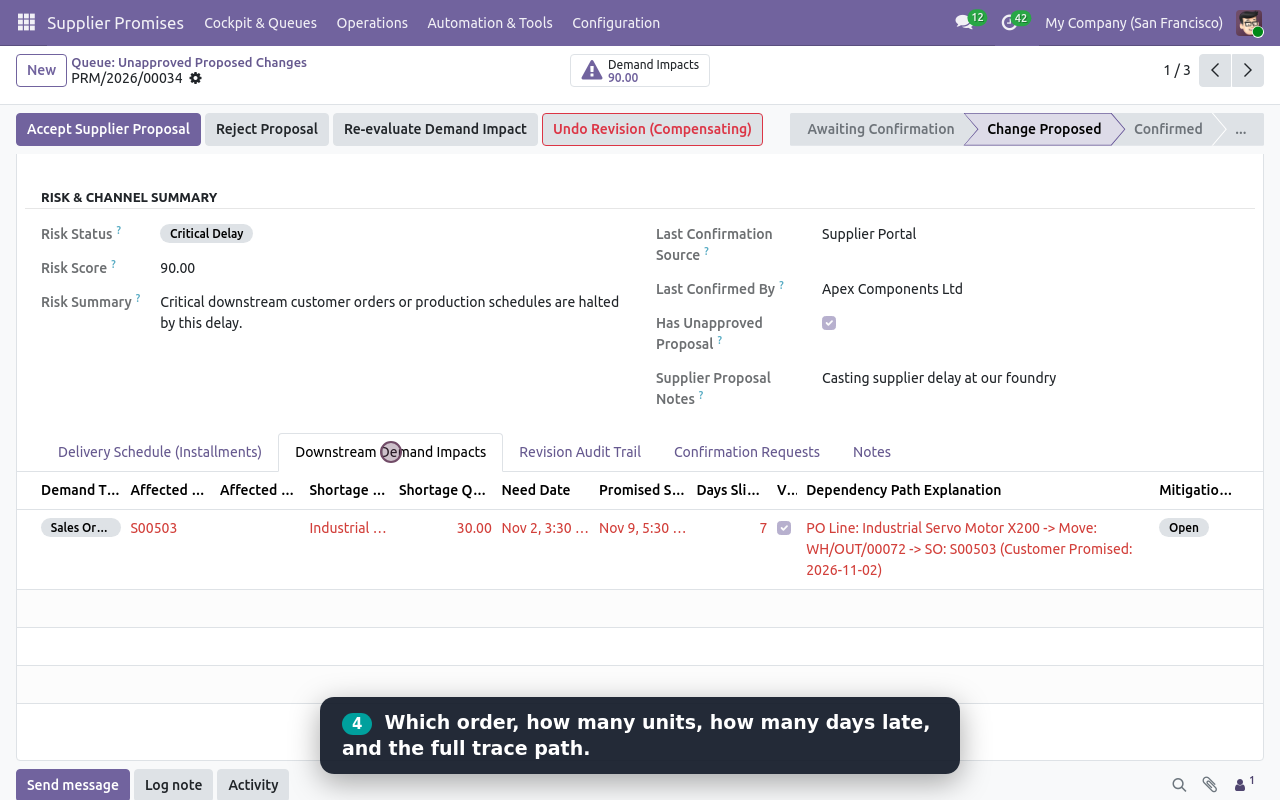Expand the Automation & Tools menu

(x=490, y=22)
